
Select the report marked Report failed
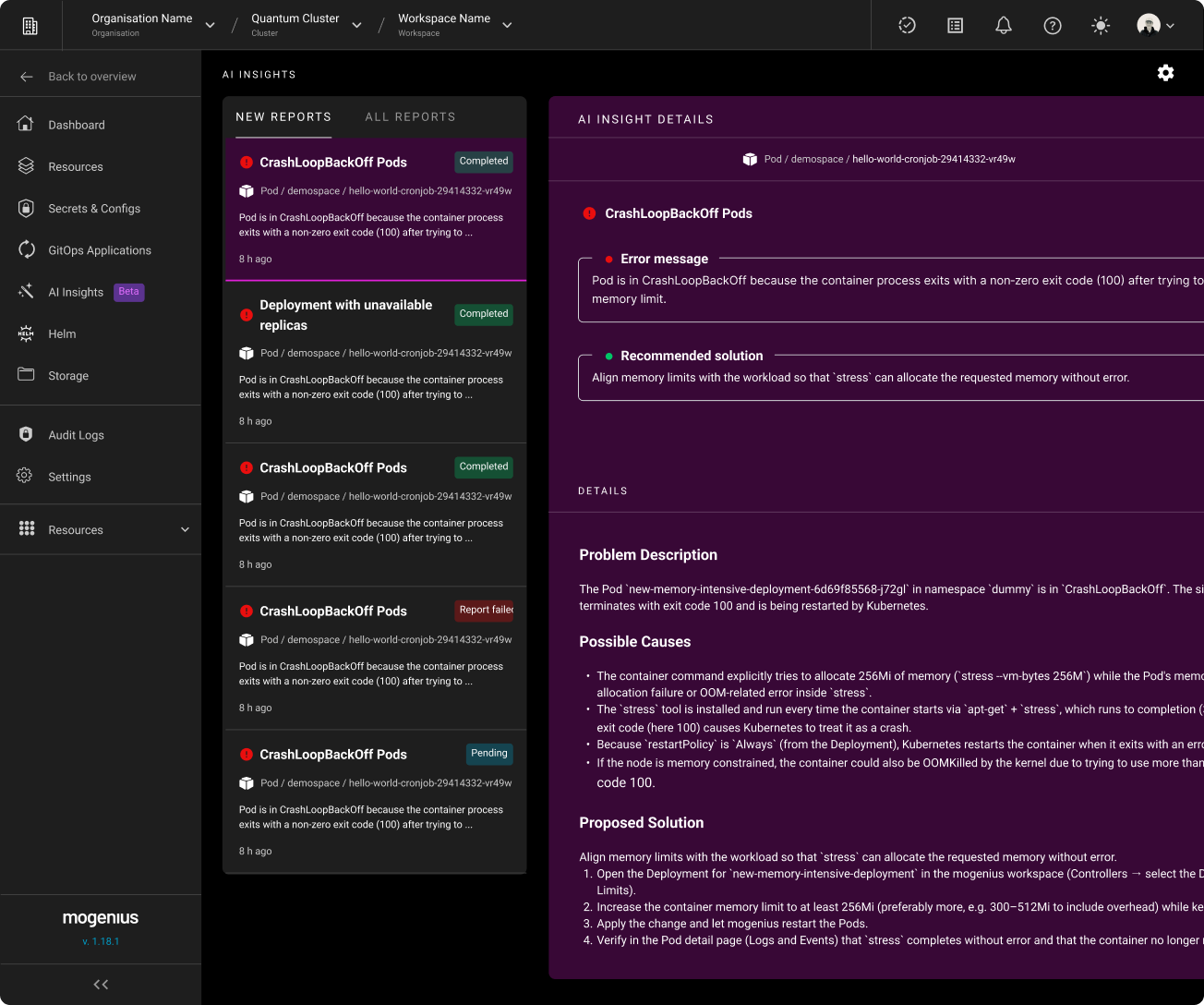(x=375, y=659)
